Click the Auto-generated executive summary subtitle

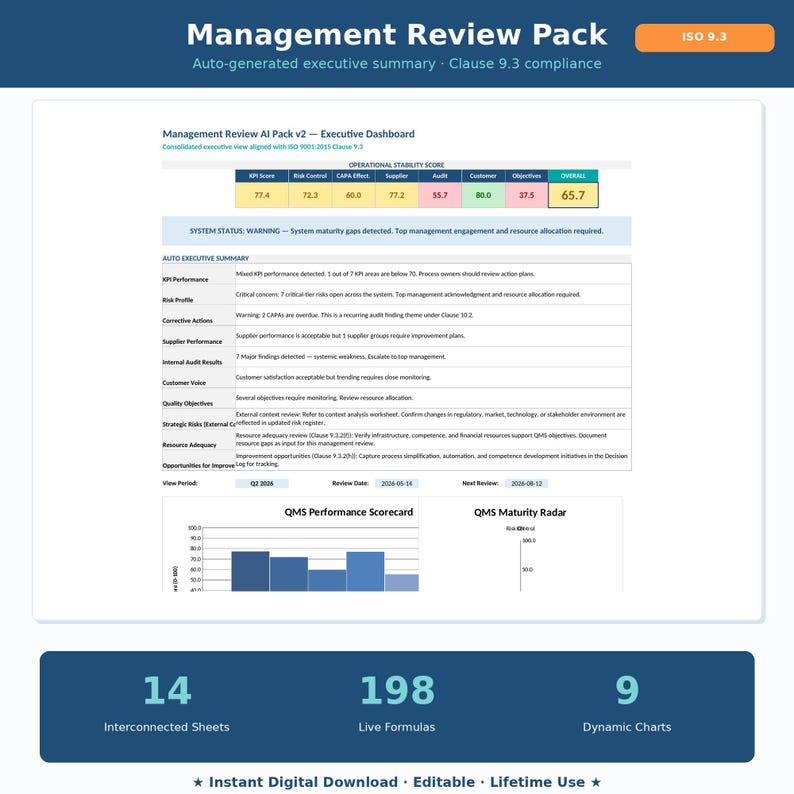tap(396, 63)
